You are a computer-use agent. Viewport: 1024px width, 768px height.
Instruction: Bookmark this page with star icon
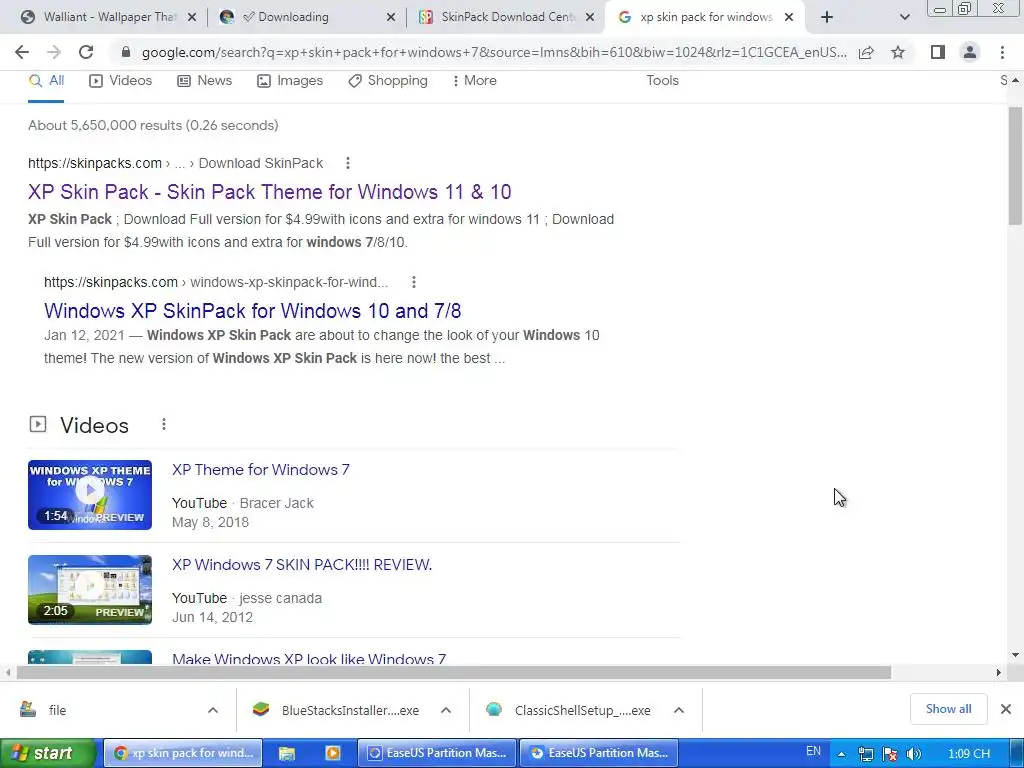tap(898, 52)
